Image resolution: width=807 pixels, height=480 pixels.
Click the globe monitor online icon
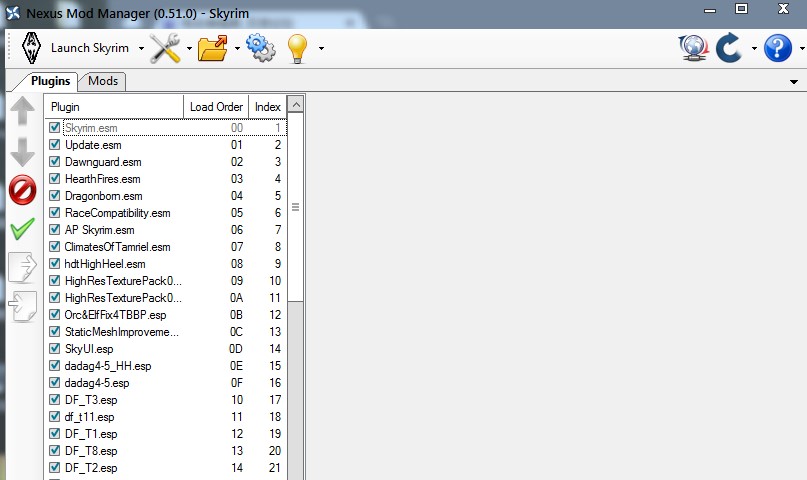pyautogui.click(x=693, y=48)
